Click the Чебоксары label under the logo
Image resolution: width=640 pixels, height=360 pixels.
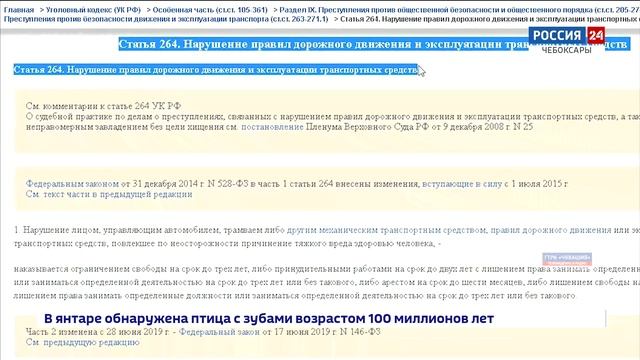[x=567, y=50]
